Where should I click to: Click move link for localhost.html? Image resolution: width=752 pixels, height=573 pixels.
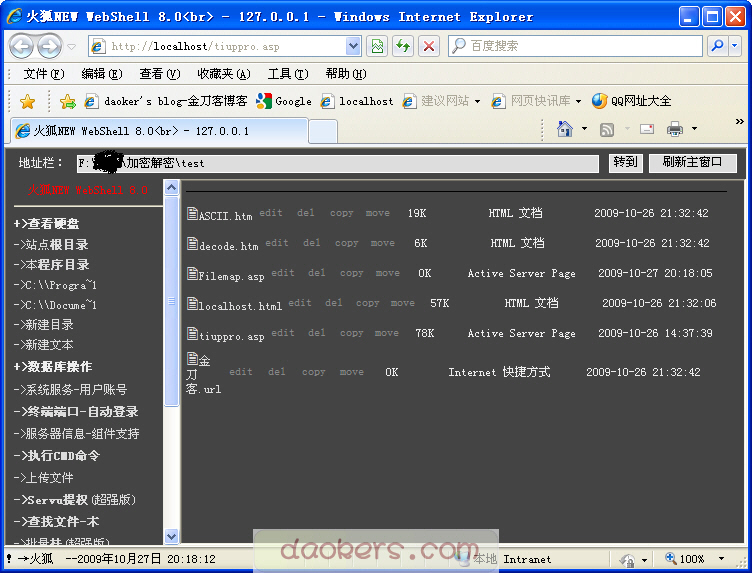[402, 303]
